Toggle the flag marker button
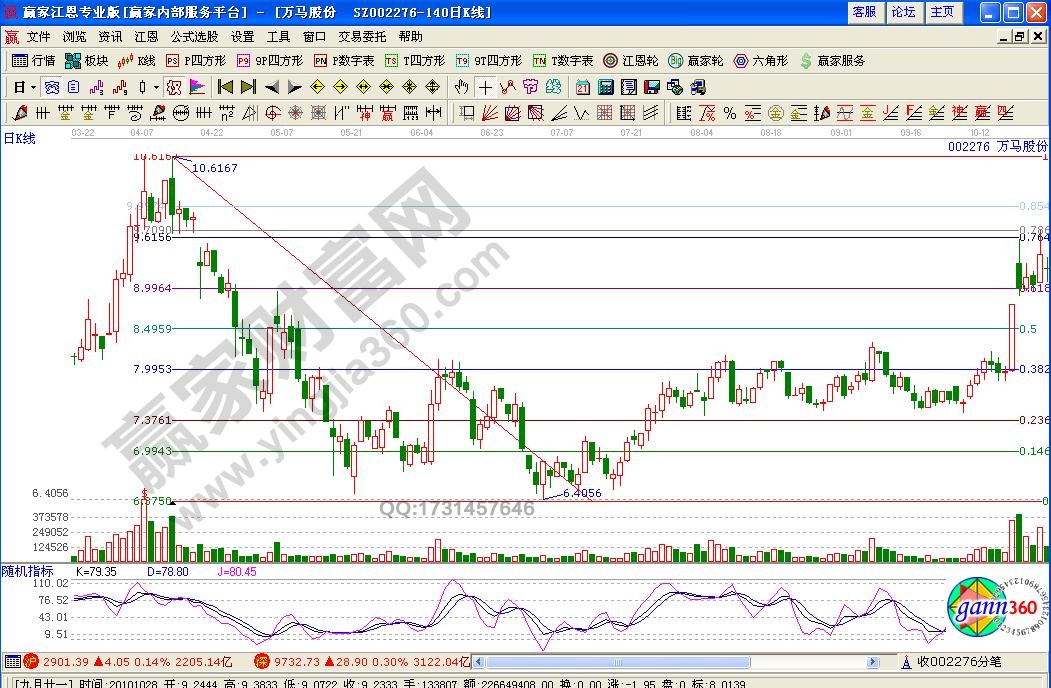 pyautogui.click(x=196, y=87)
